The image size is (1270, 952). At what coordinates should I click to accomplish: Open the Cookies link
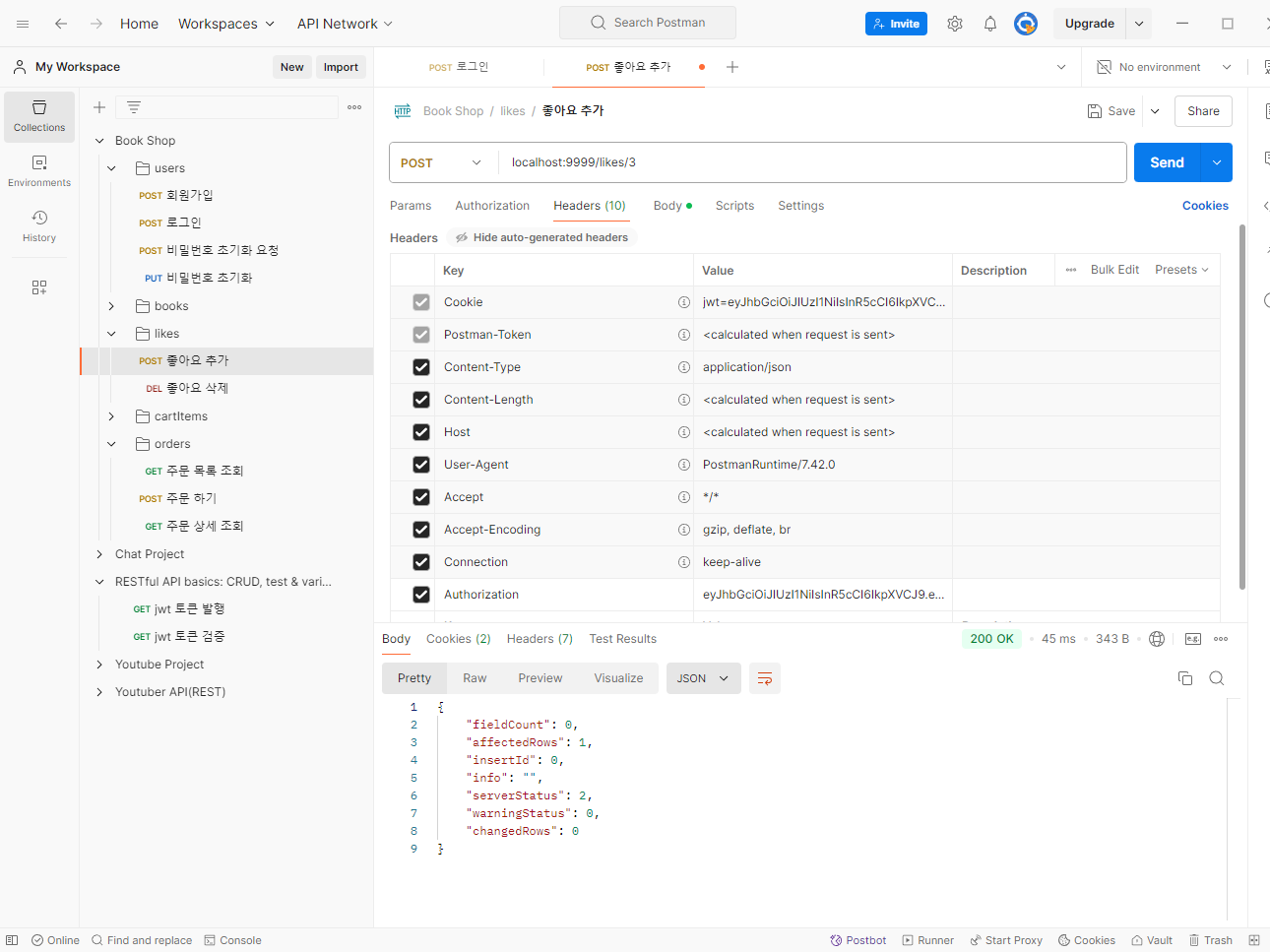1205,206
